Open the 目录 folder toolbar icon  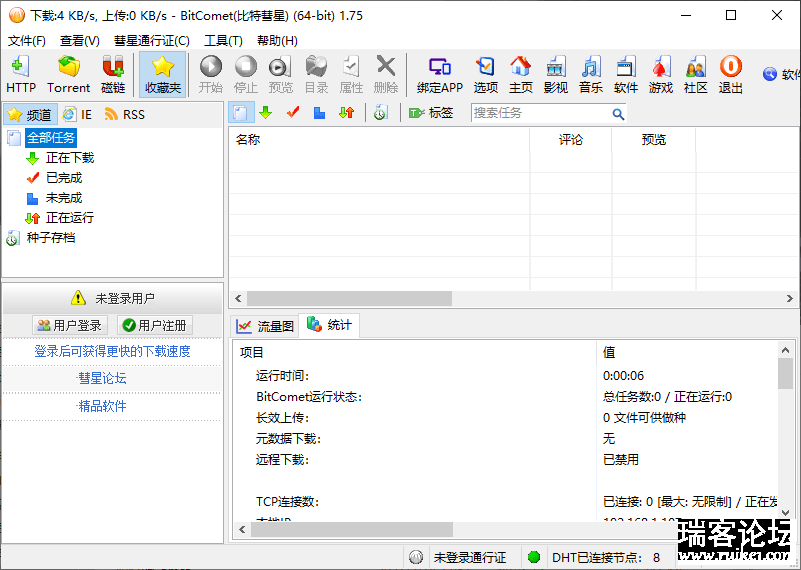point(316,75)
